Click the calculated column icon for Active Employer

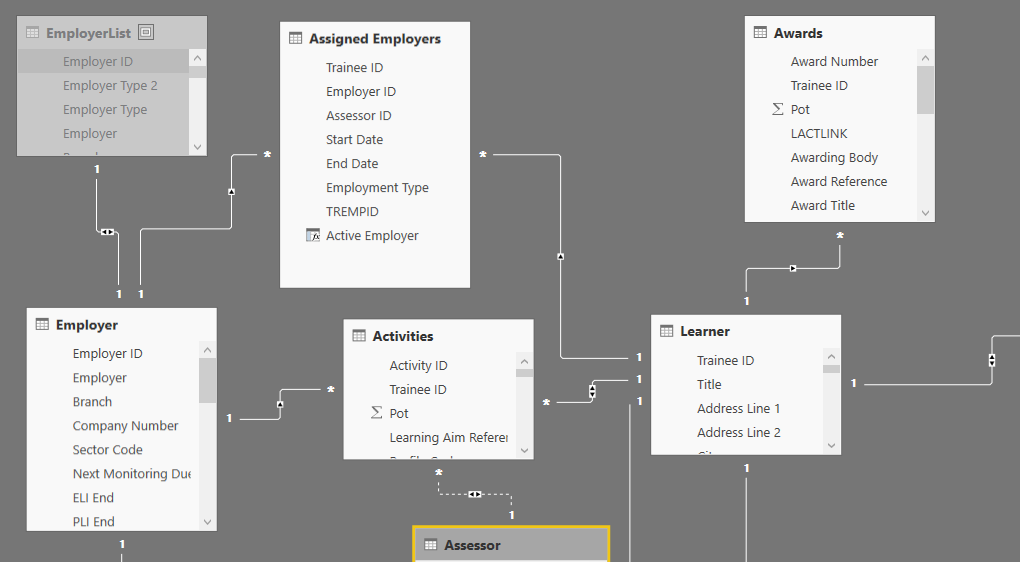point(313,235)
